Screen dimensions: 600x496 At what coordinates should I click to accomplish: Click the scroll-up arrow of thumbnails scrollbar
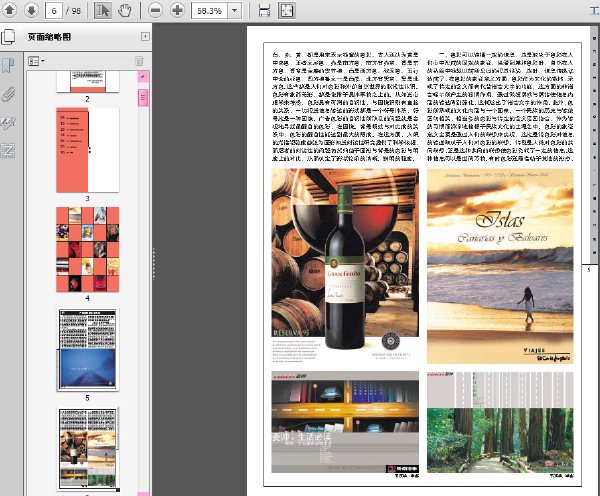coord(143,77)
